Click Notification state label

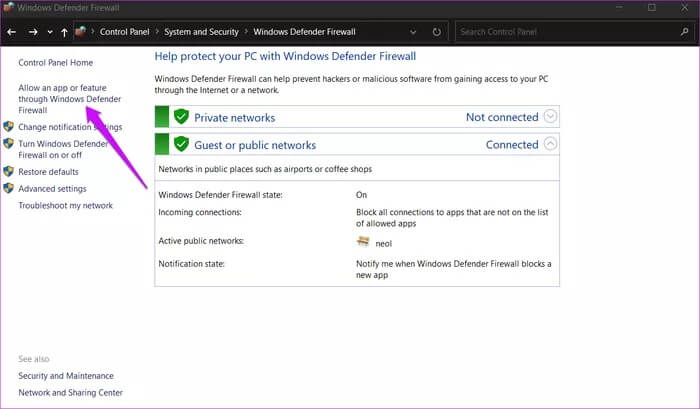[191, 264]
